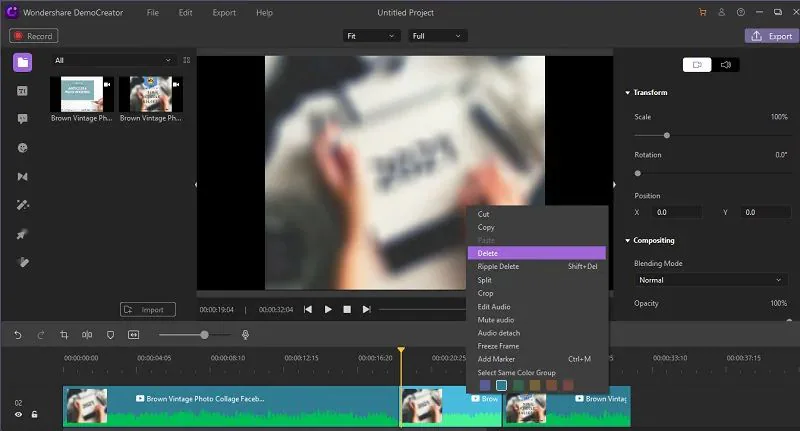This screenshot has width=800, height=431.
Task: Click the Position X input field
Action: (x=677, y=212)
